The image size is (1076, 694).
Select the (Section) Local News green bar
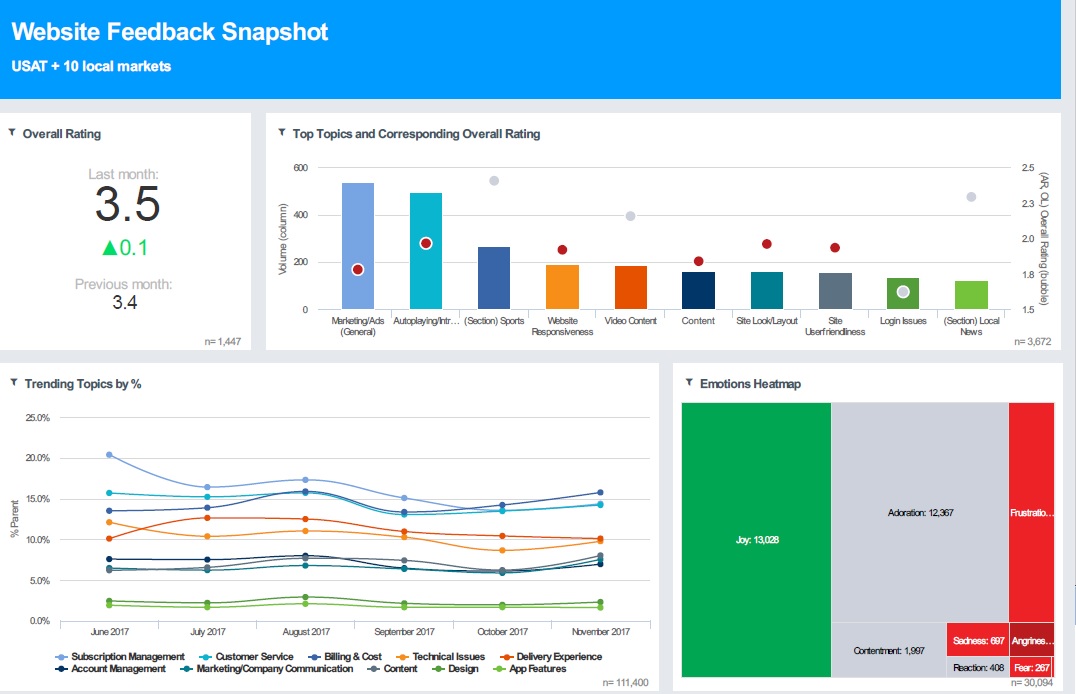[971, 295]
